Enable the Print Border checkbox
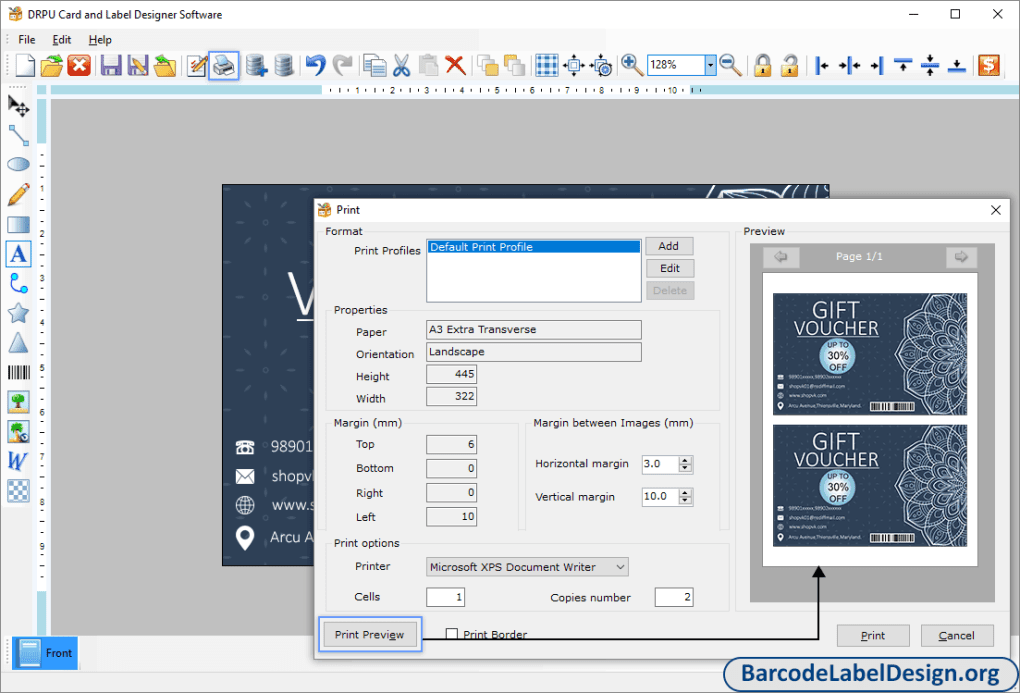 452,634
